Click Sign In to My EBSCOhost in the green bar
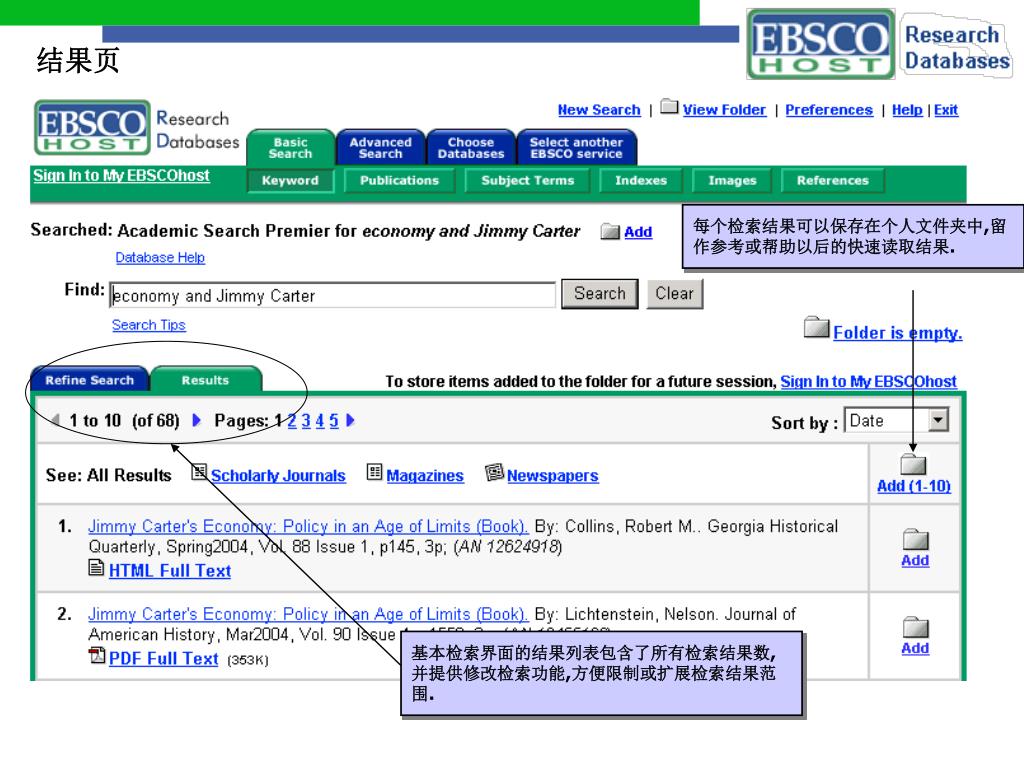Image resolution: width=1024 pixels, height=768 pixels. click(x=121, y=175)
